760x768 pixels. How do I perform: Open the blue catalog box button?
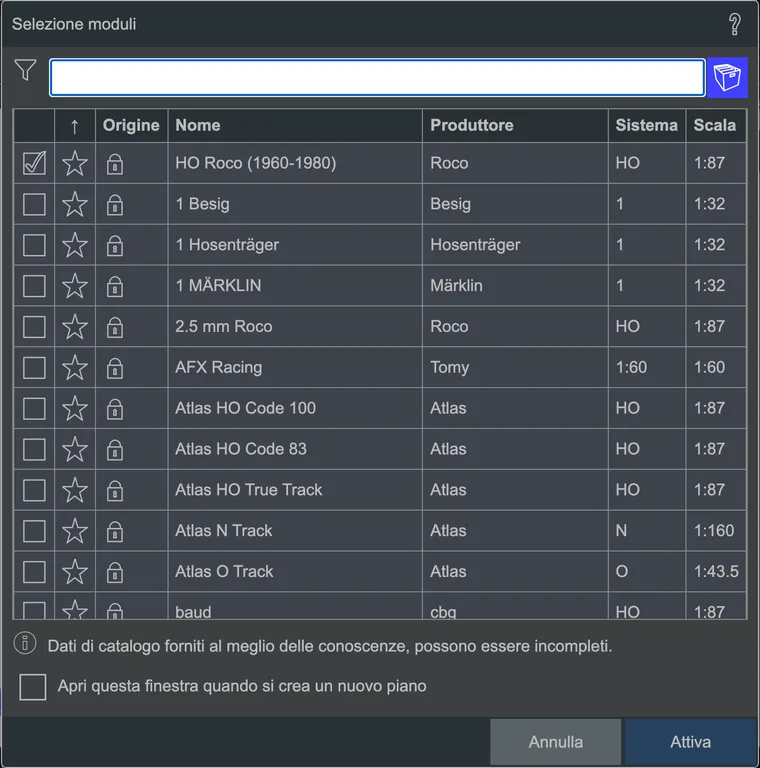tap(727, 77)
